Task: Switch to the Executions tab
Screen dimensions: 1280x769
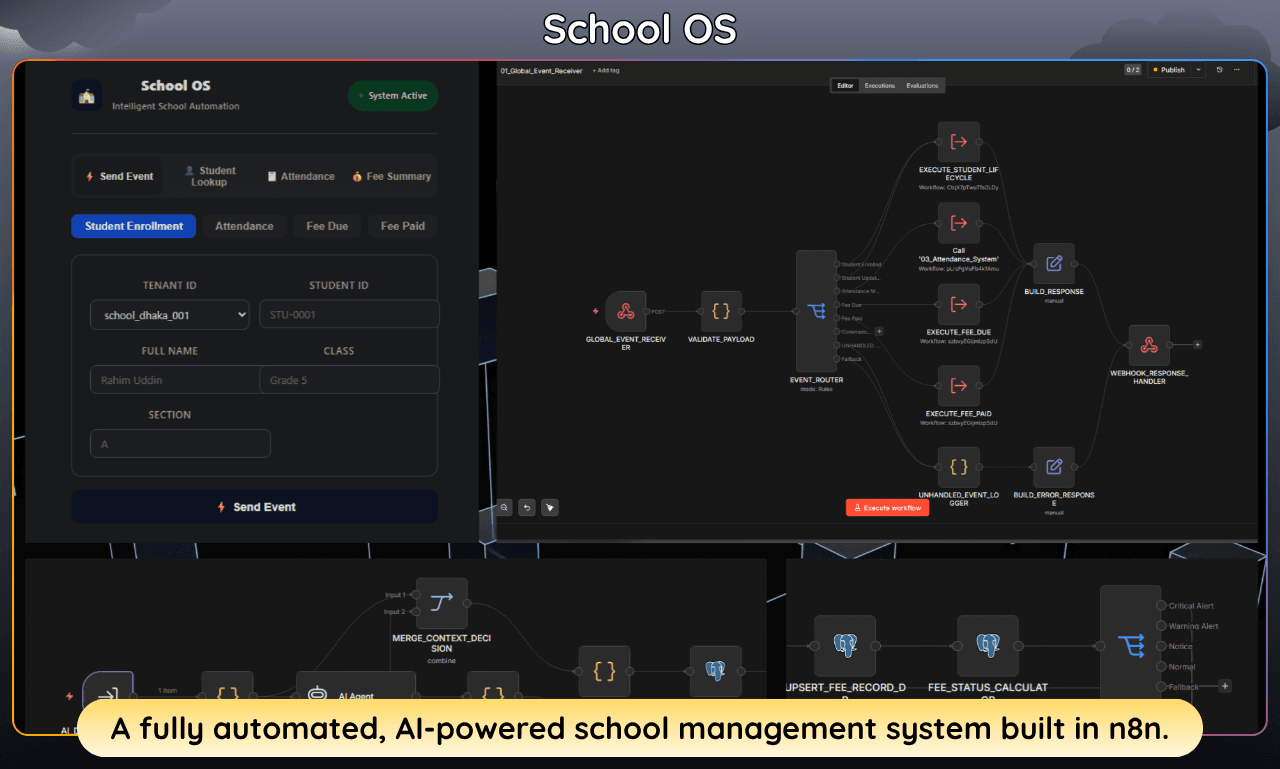Action: pyautogui.click(x=880, y=86)
